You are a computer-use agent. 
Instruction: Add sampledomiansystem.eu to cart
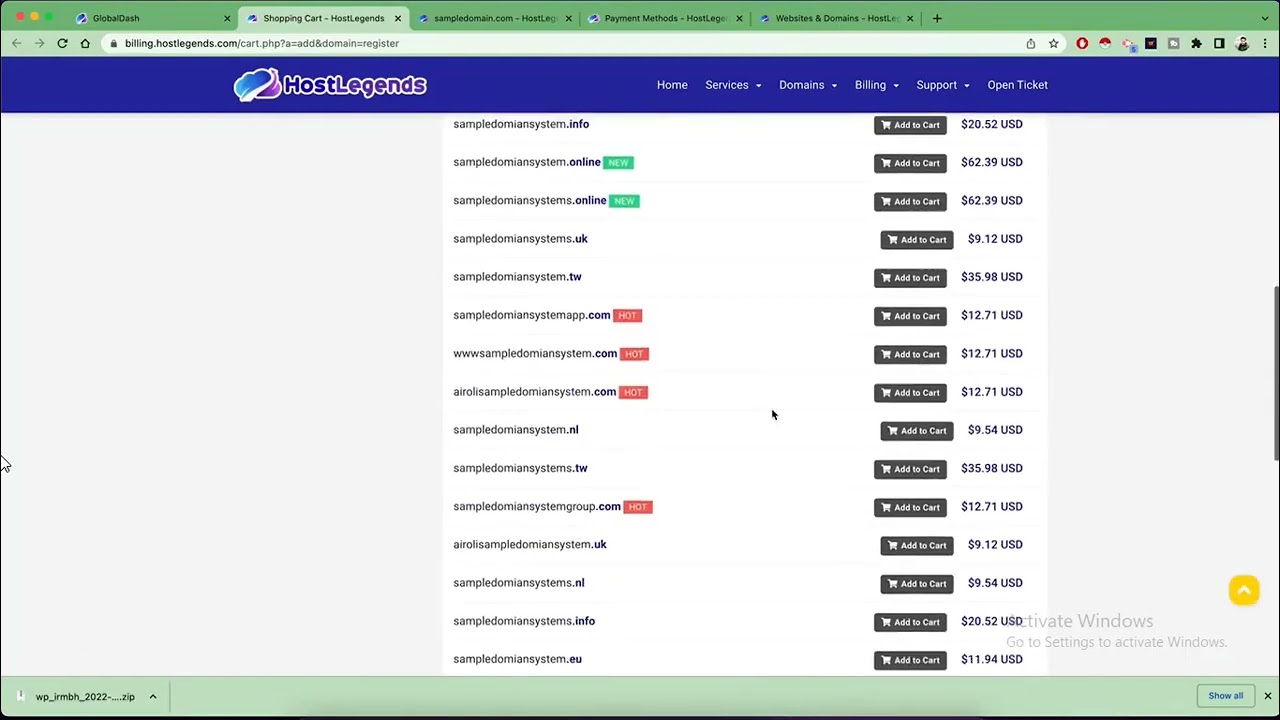(910, 660)
